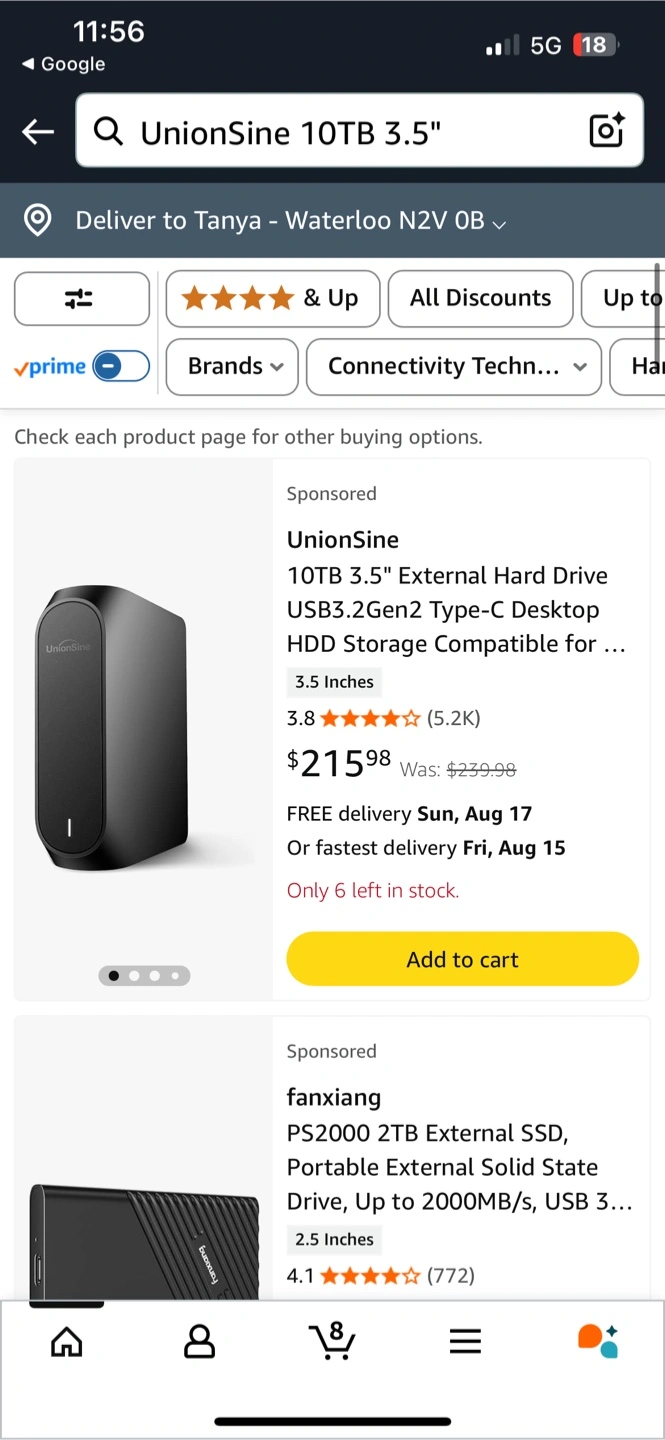Tap the filter sliders icon
The width and height of the screenshot is (665, 1440).
click(81, 298)
